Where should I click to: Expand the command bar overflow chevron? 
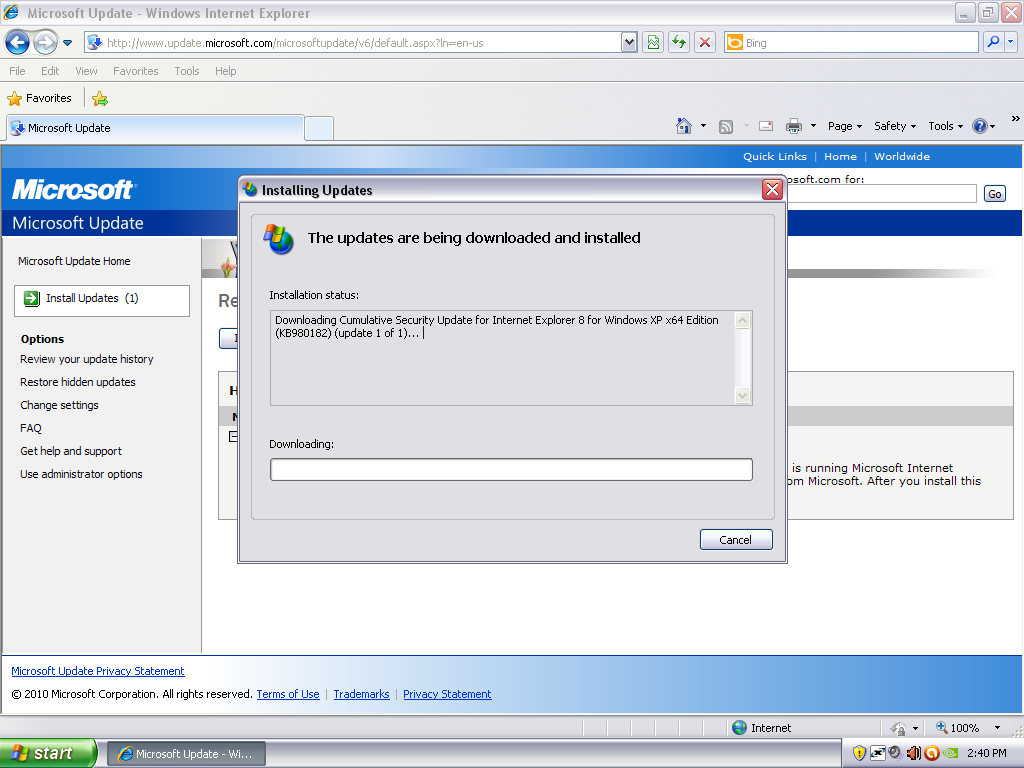1016,119
